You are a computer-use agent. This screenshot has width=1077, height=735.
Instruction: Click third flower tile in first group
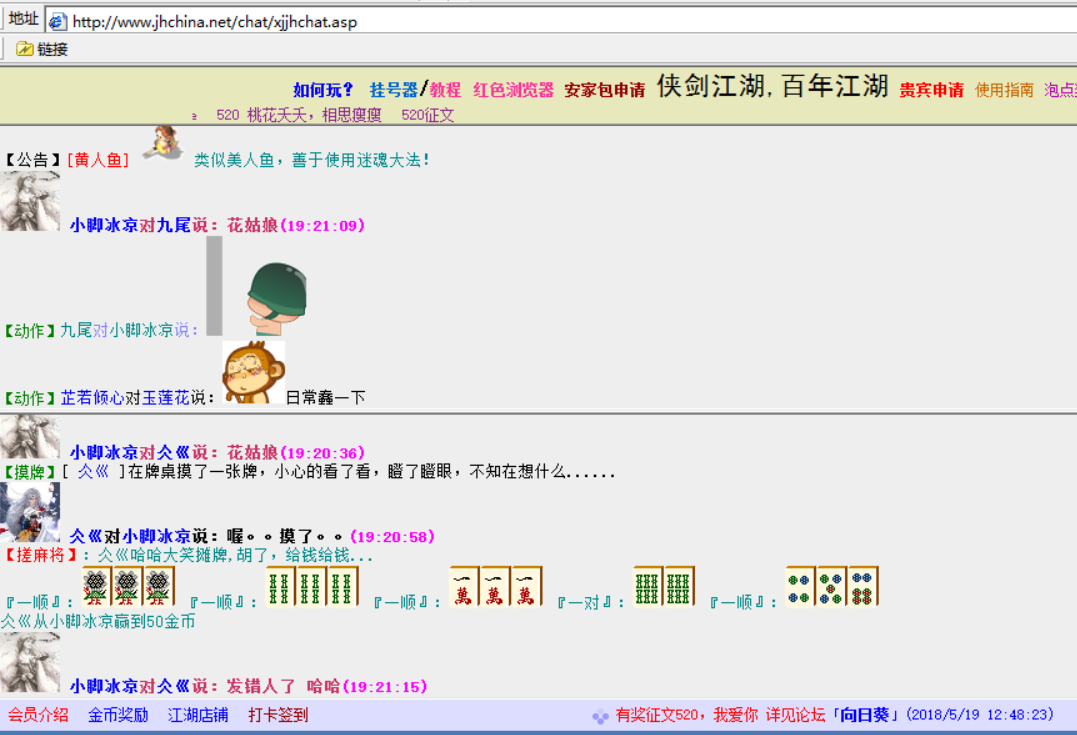[159, 587]
